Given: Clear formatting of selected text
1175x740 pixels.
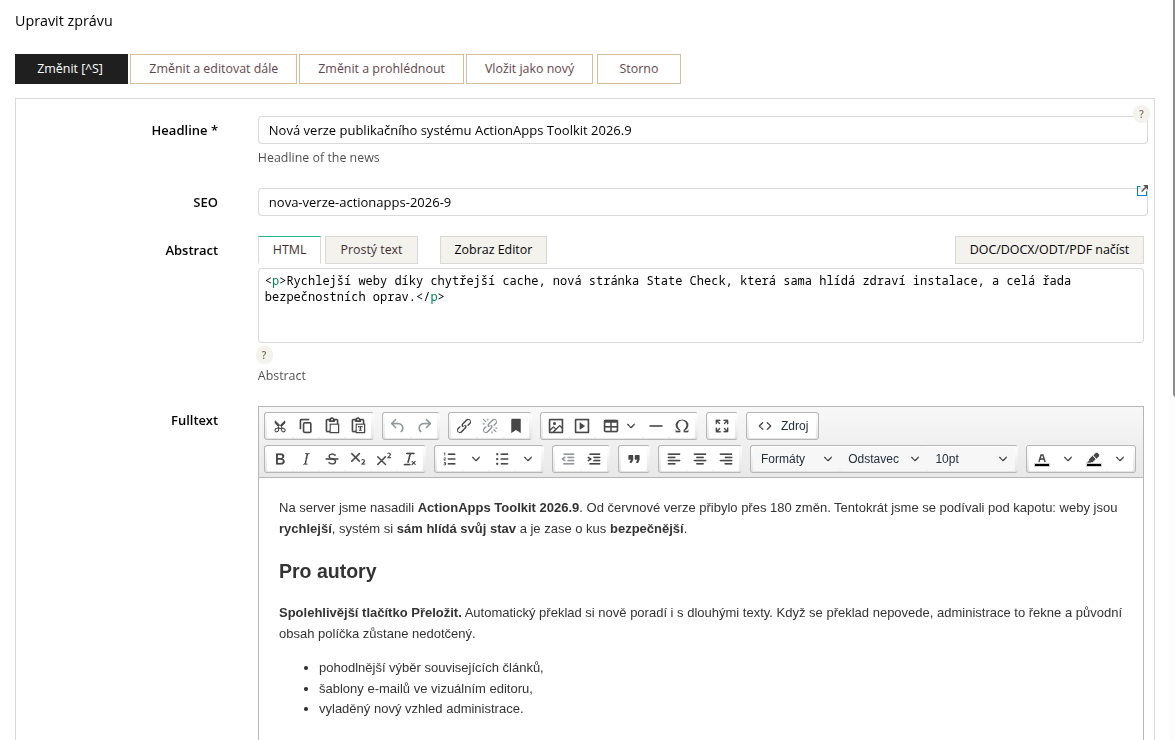Looking at the screenshot, I should point(410,459).
